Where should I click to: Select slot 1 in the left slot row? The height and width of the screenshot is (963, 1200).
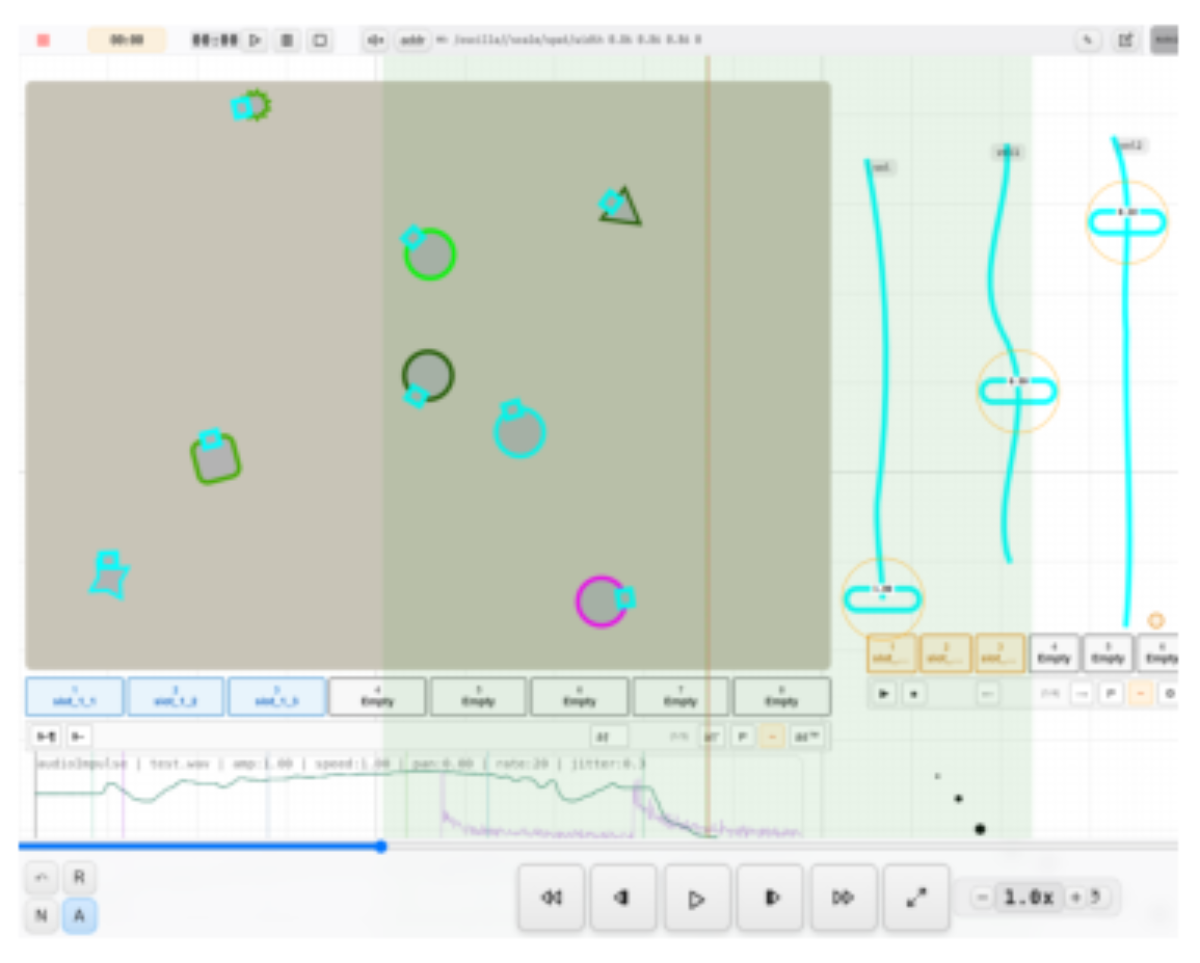(x=75, y=697)
